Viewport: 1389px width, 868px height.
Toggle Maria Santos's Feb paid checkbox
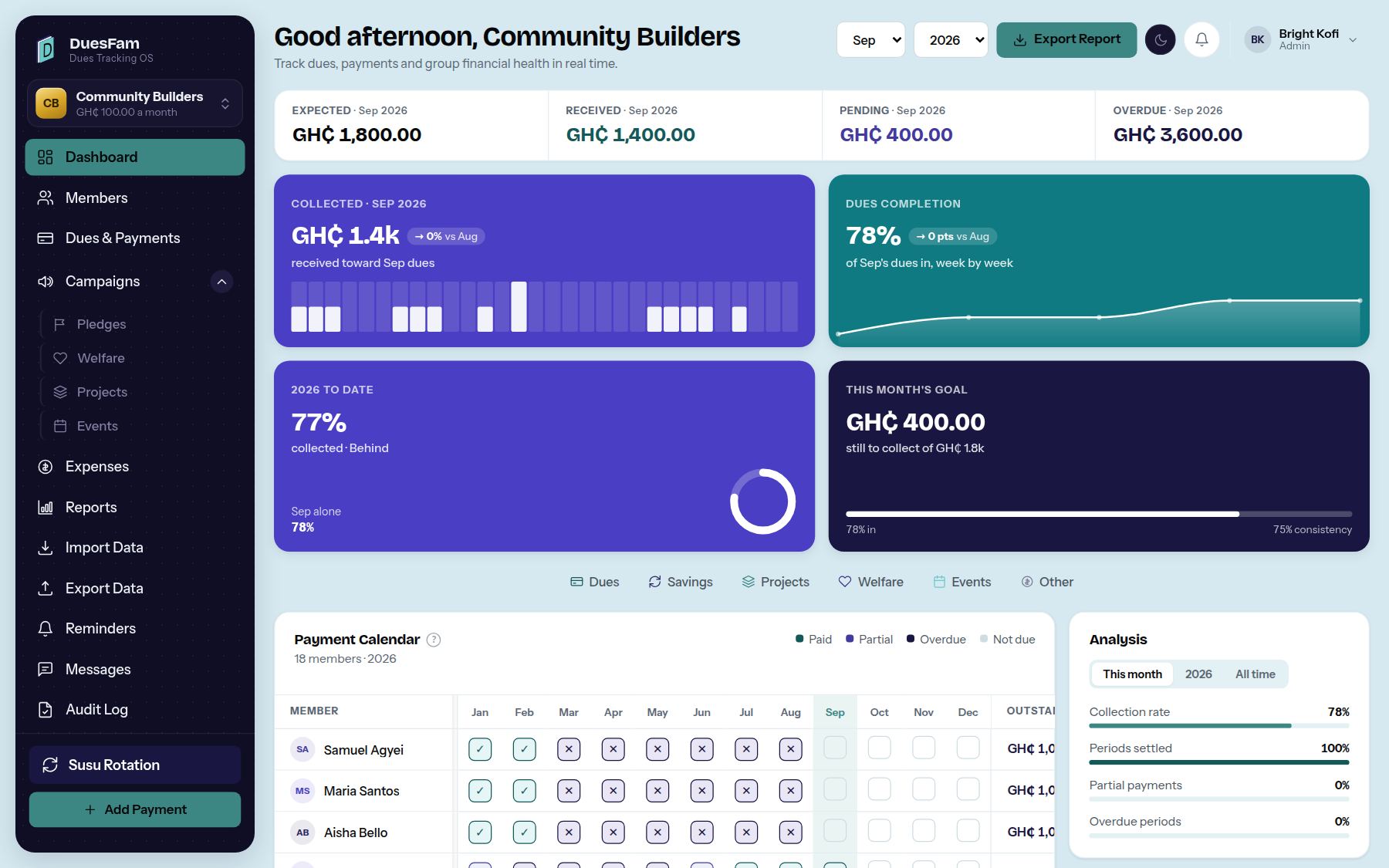pyautogui.click(x=524, y=791)
